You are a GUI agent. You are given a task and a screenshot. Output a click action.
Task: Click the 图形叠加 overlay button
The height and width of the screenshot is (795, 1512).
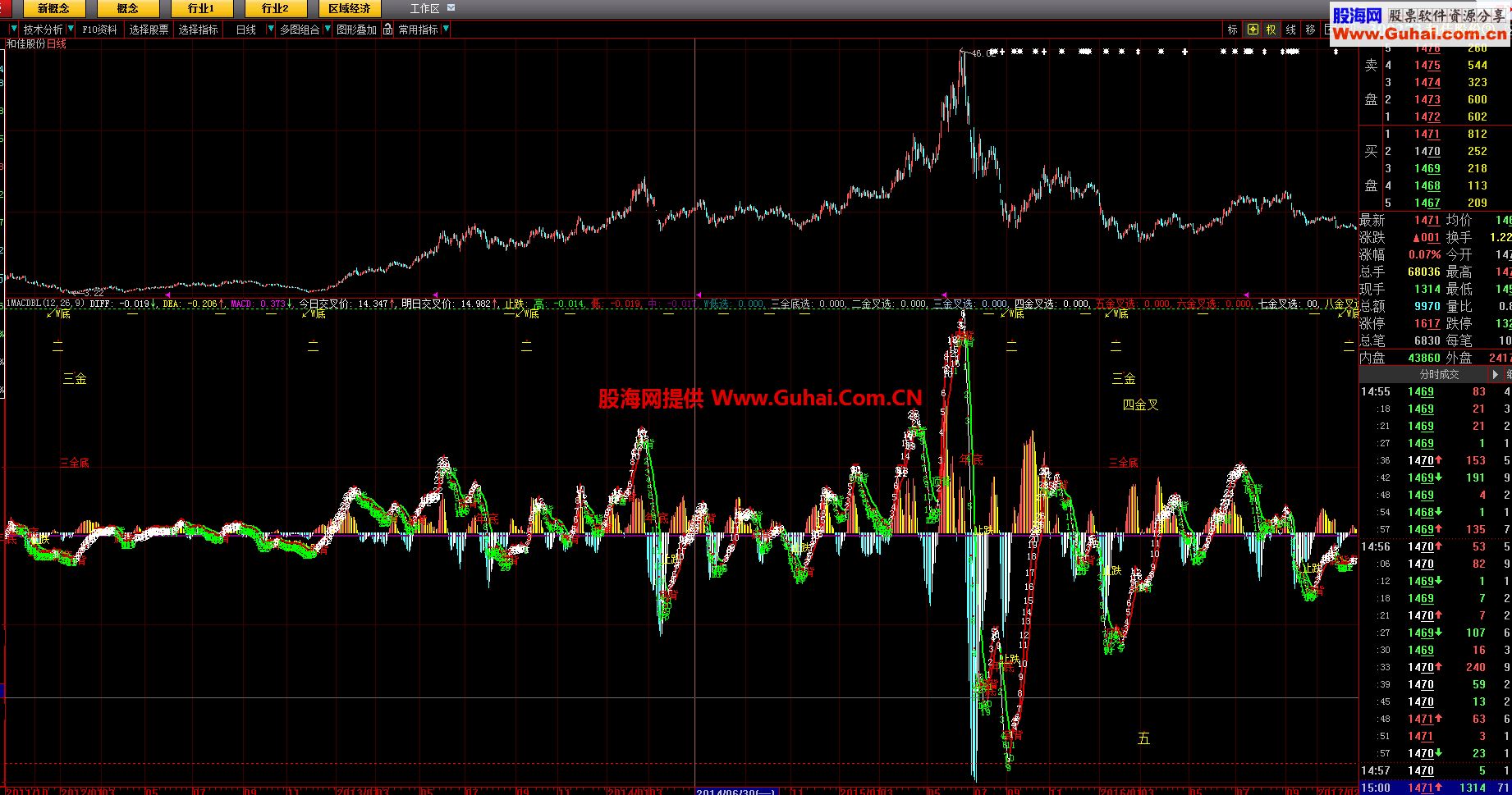pyautogui.click(x=356, y=30)
